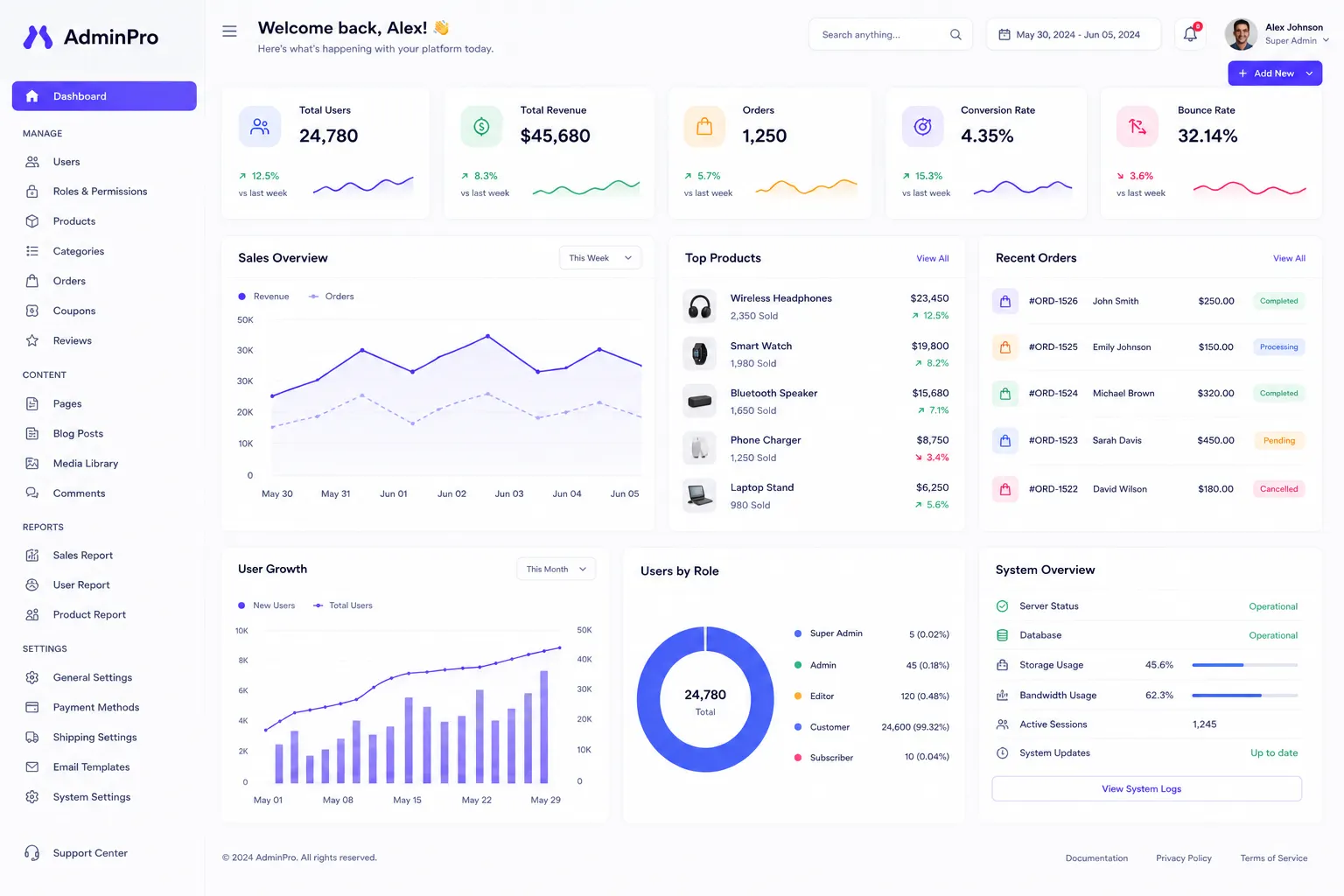Click the Bounce Rate icon
Image resolution: width=1344 pixels, height=896 pixels.
point(1137,127)
